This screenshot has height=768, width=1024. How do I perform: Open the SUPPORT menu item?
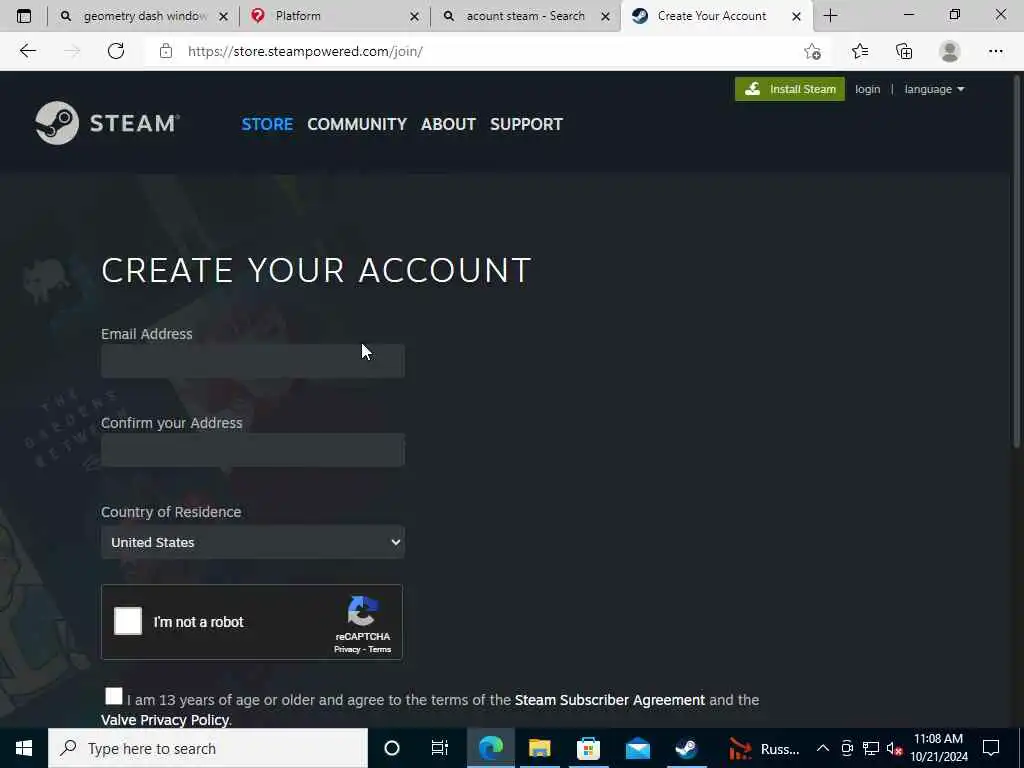click(x=526, y=124)
